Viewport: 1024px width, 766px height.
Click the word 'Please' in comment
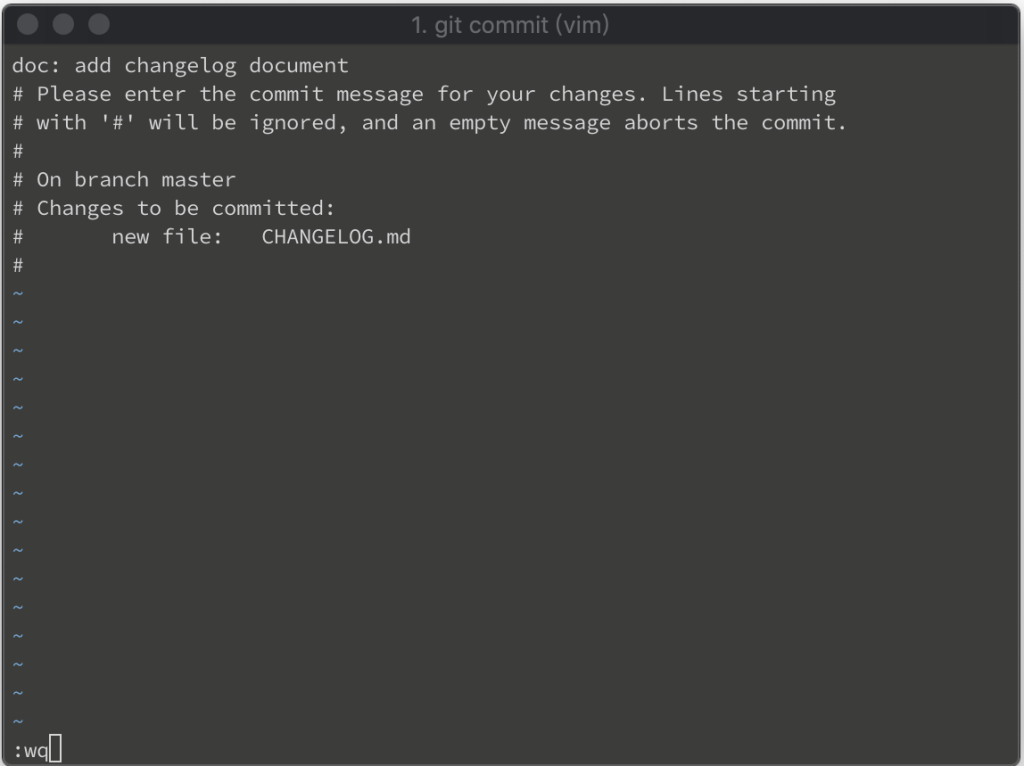point(74,94)
